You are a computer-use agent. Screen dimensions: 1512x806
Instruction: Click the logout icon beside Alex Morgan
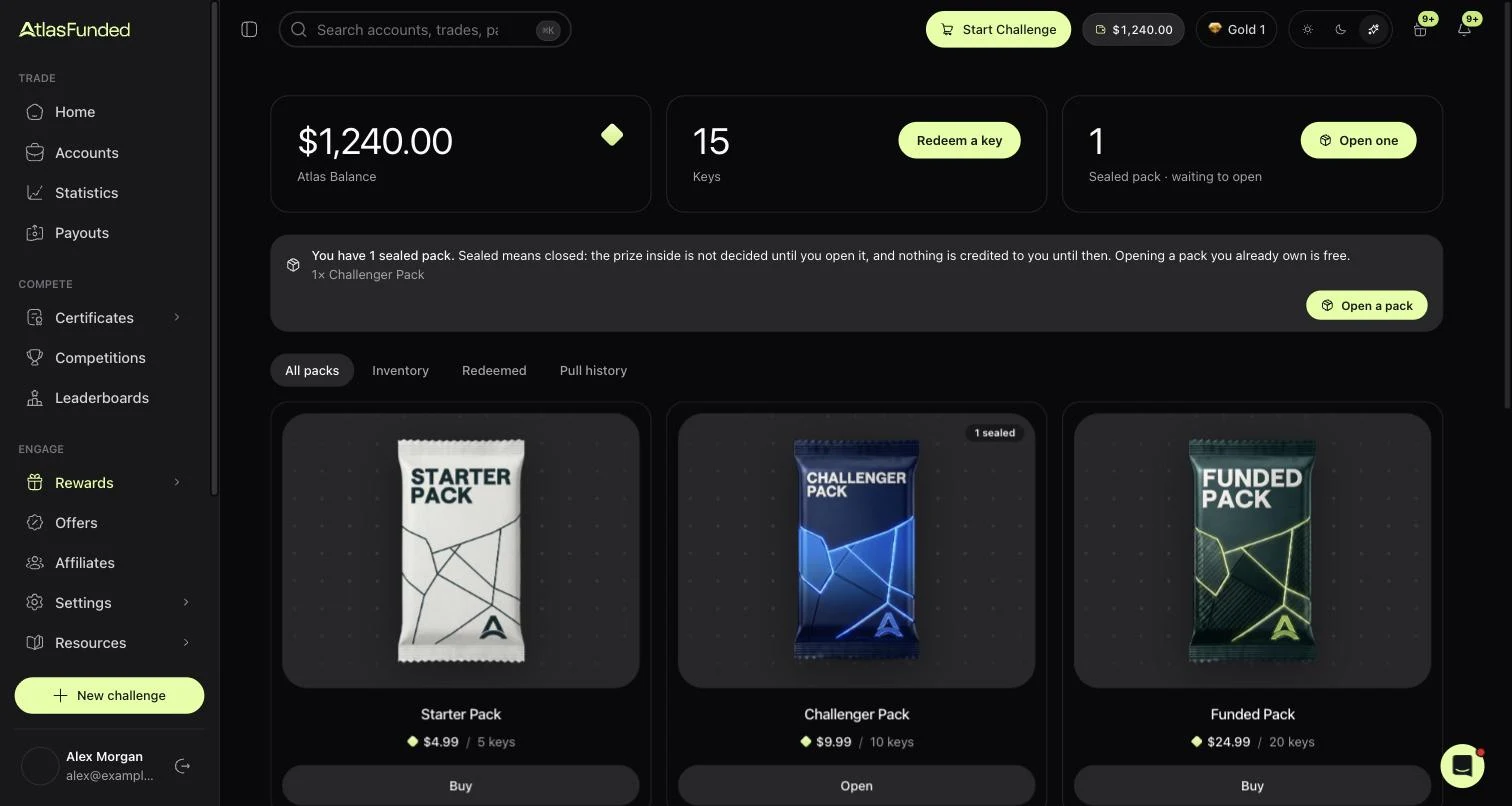182,766
